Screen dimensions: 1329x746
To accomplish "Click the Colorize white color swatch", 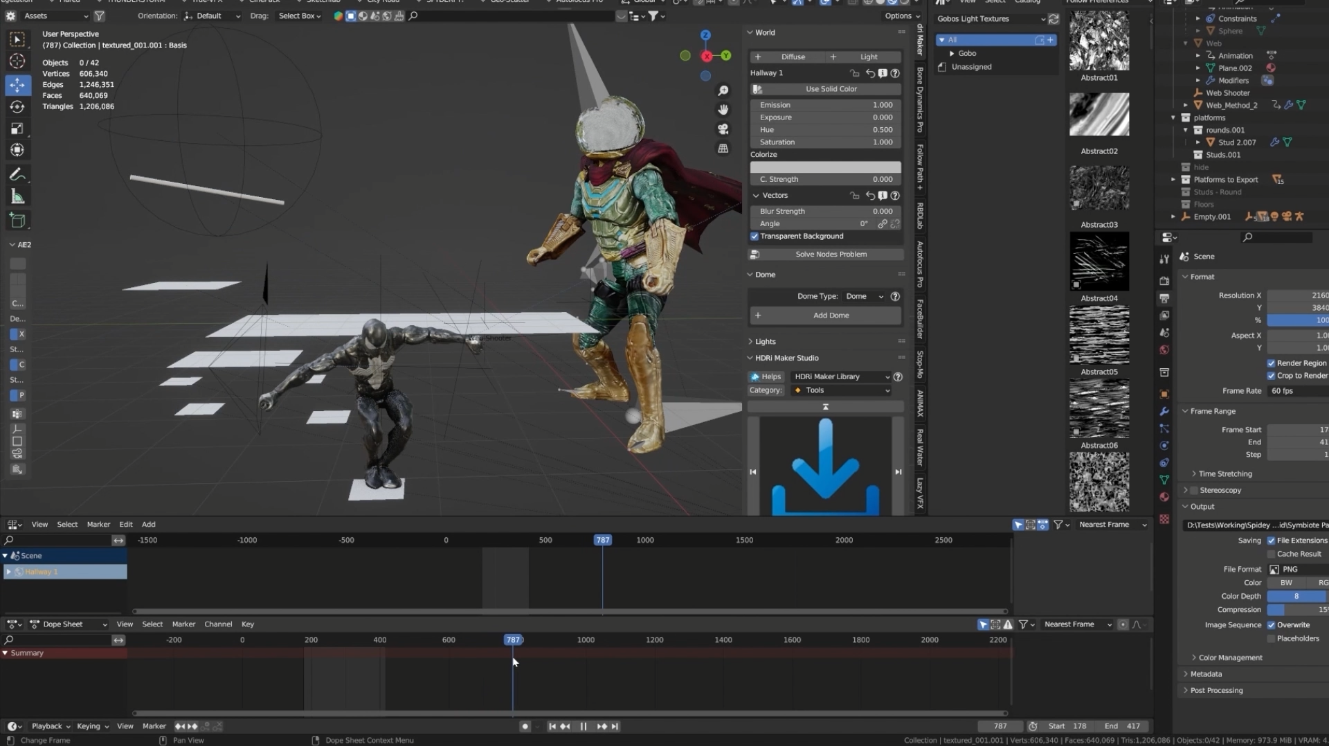I will pos(825,167).
